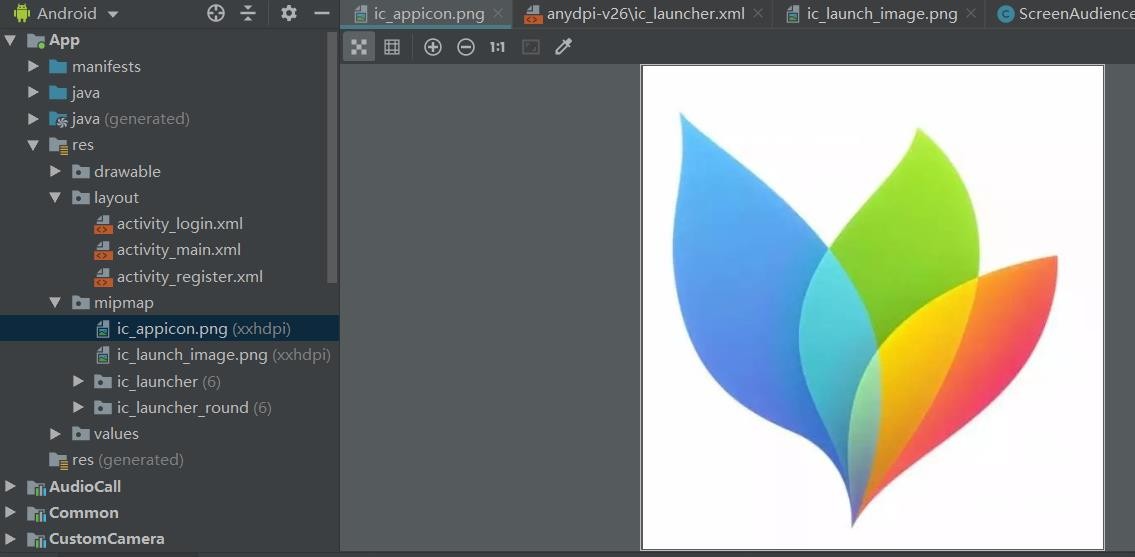The height and width of the screenshot is (557, 1135).
Task: Select ic_appicon.png (xxhdpi) in the tree
Action: (x=169, y=328)
